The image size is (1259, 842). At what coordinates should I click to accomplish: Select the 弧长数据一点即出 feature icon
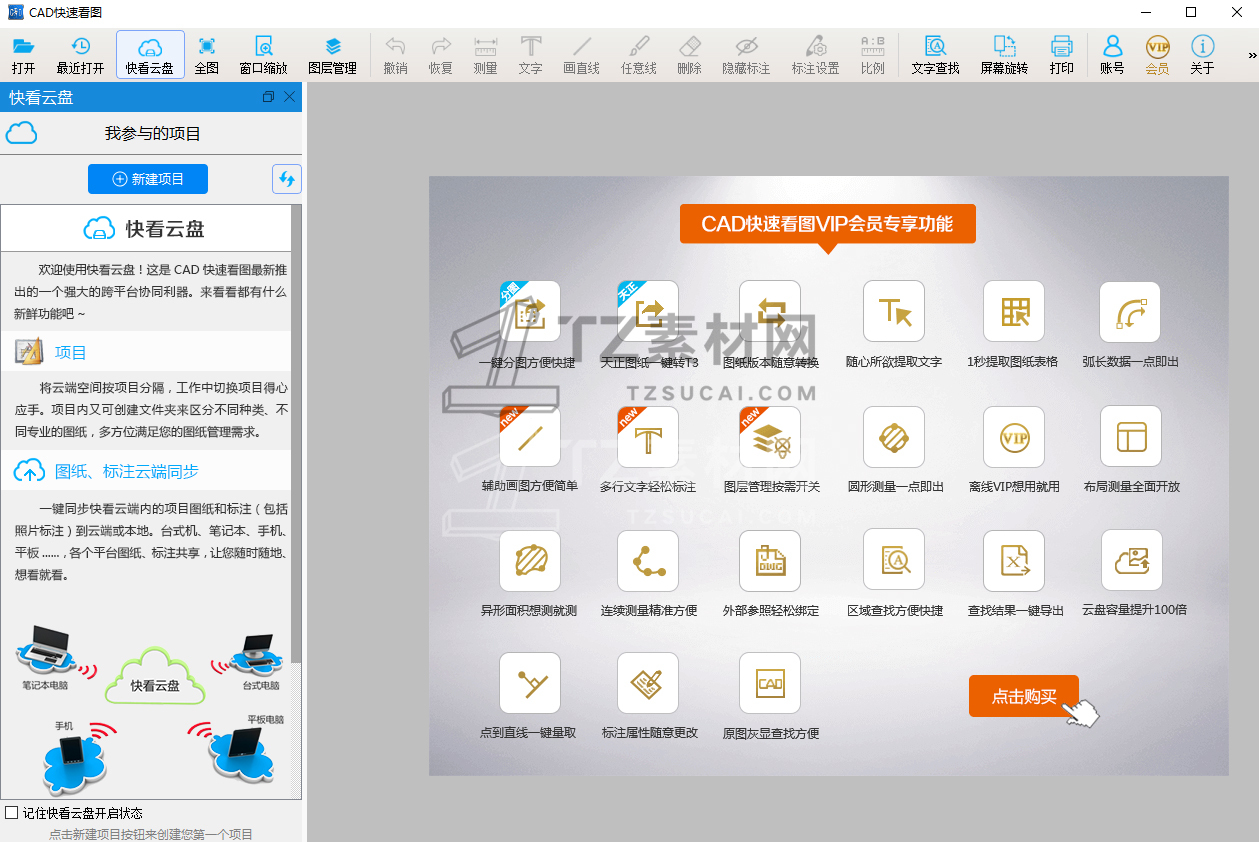1131,311
